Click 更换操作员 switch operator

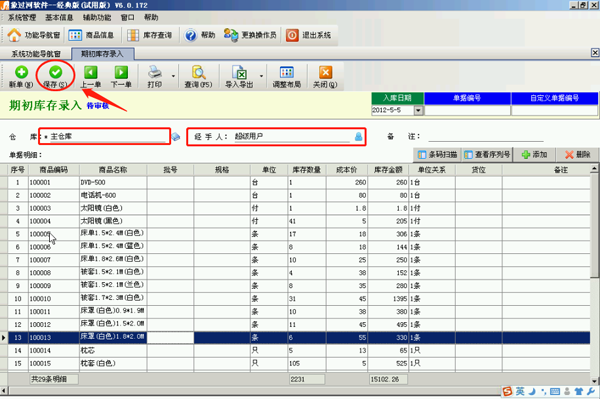click(250, 35)
